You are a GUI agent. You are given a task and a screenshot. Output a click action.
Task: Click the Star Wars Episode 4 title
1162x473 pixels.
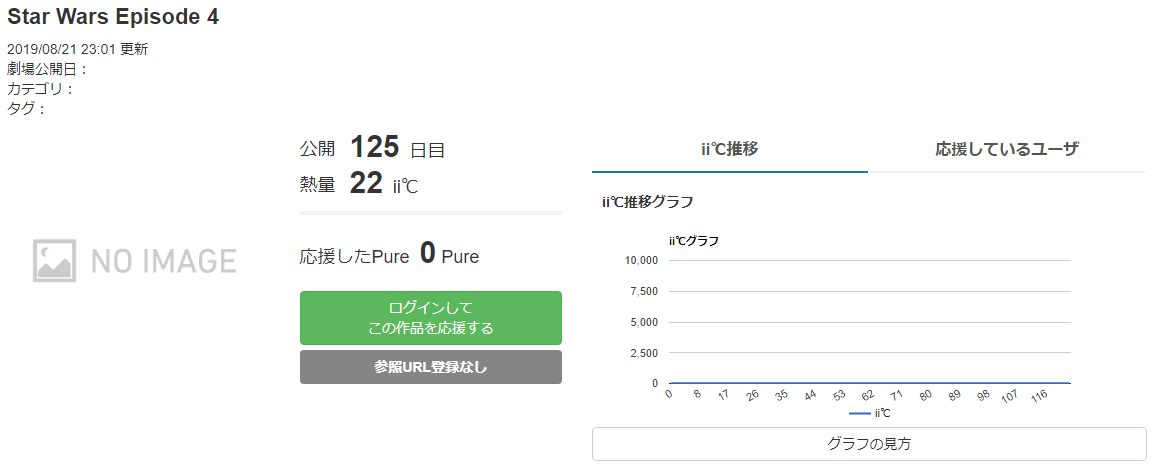click(113, 18)
